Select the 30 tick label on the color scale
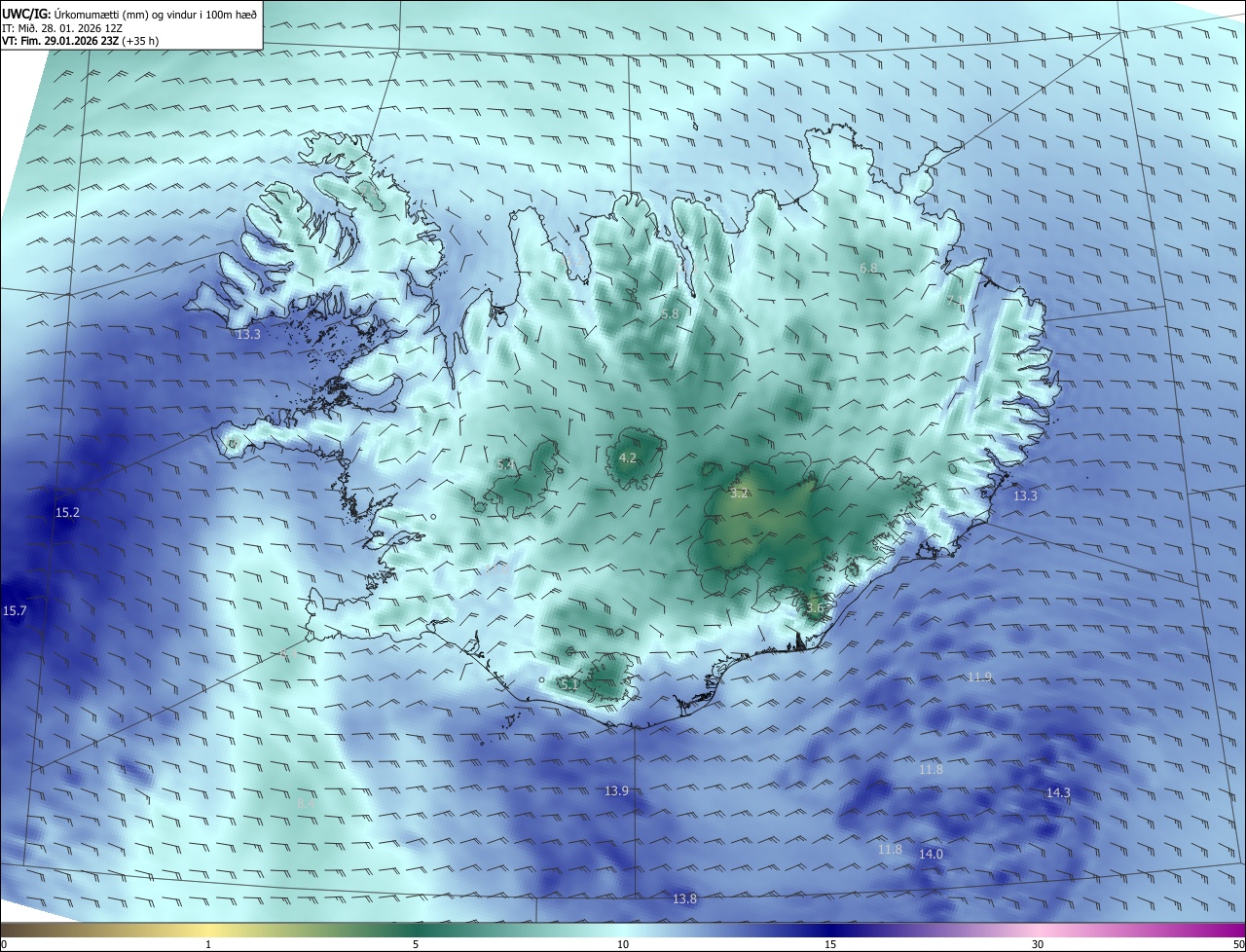 1038,944
